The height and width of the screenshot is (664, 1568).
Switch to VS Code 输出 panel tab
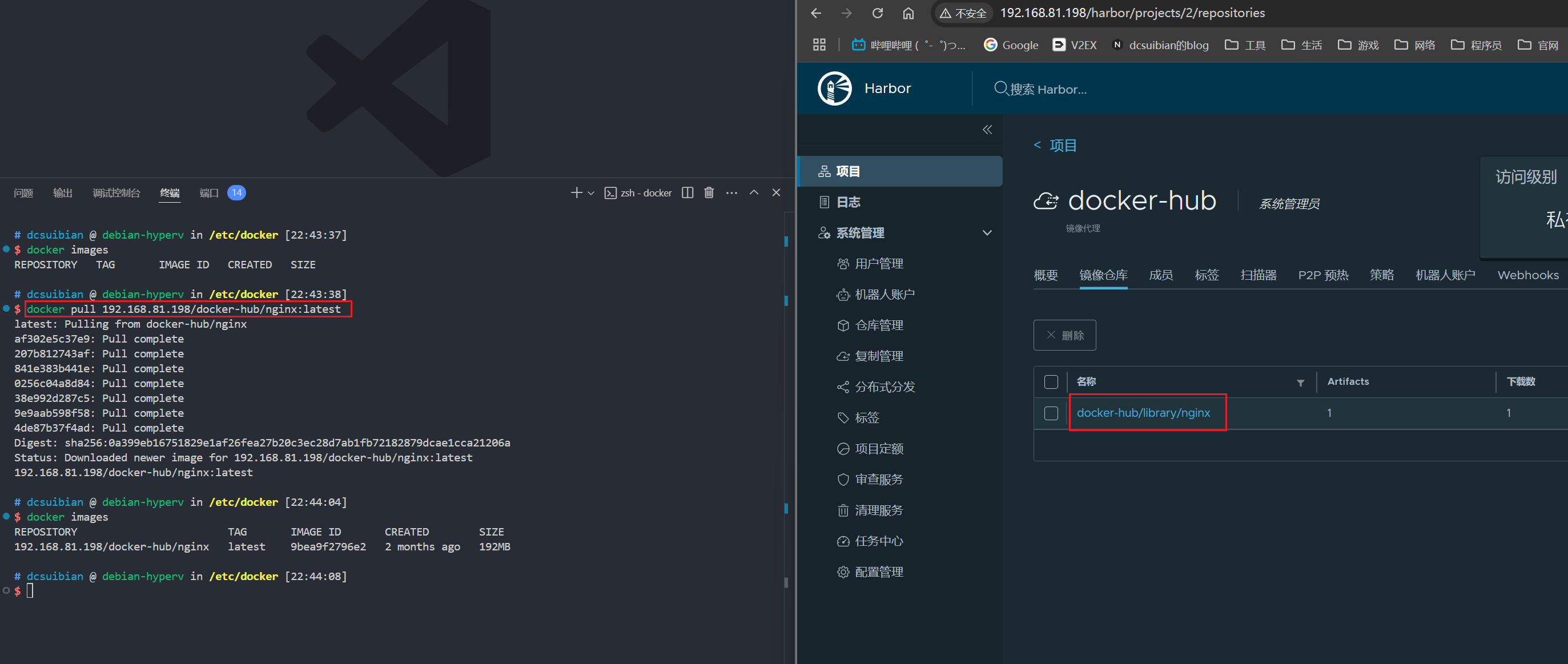tap(63, 193)
